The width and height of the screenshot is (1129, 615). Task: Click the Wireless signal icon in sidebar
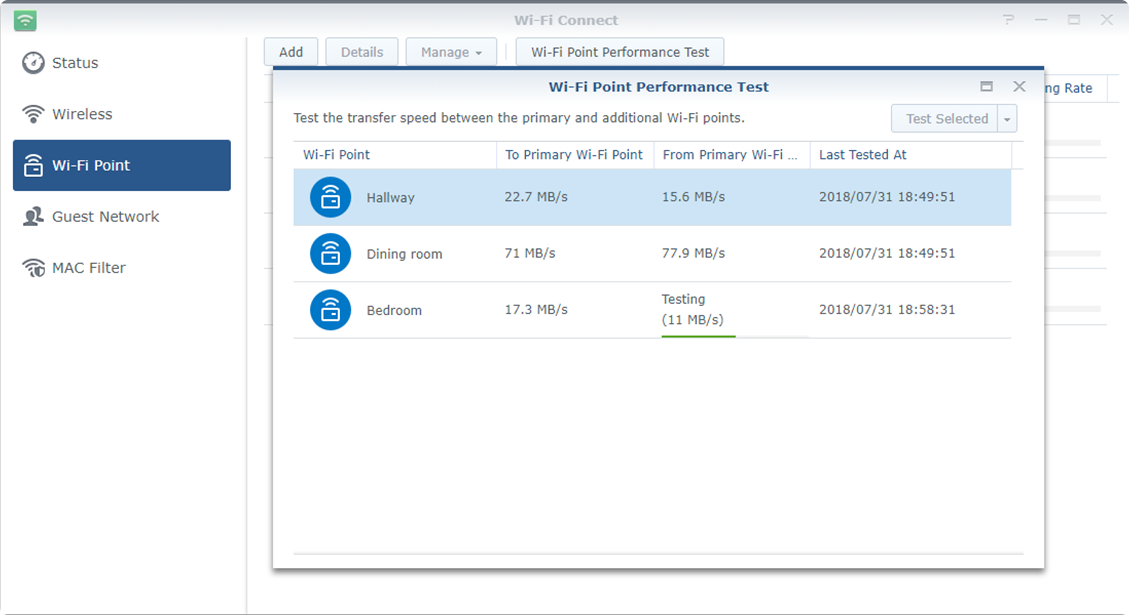[x=34, y=114]
